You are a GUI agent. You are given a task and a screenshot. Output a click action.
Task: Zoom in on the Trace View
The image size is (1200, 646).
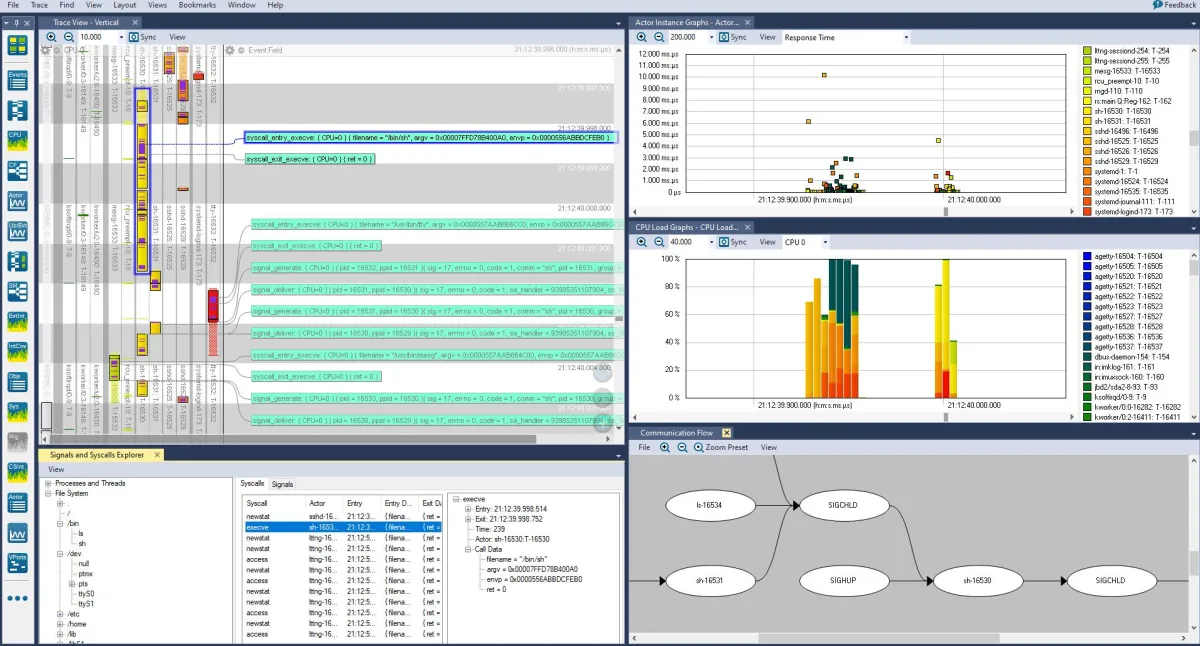point(51,37)
